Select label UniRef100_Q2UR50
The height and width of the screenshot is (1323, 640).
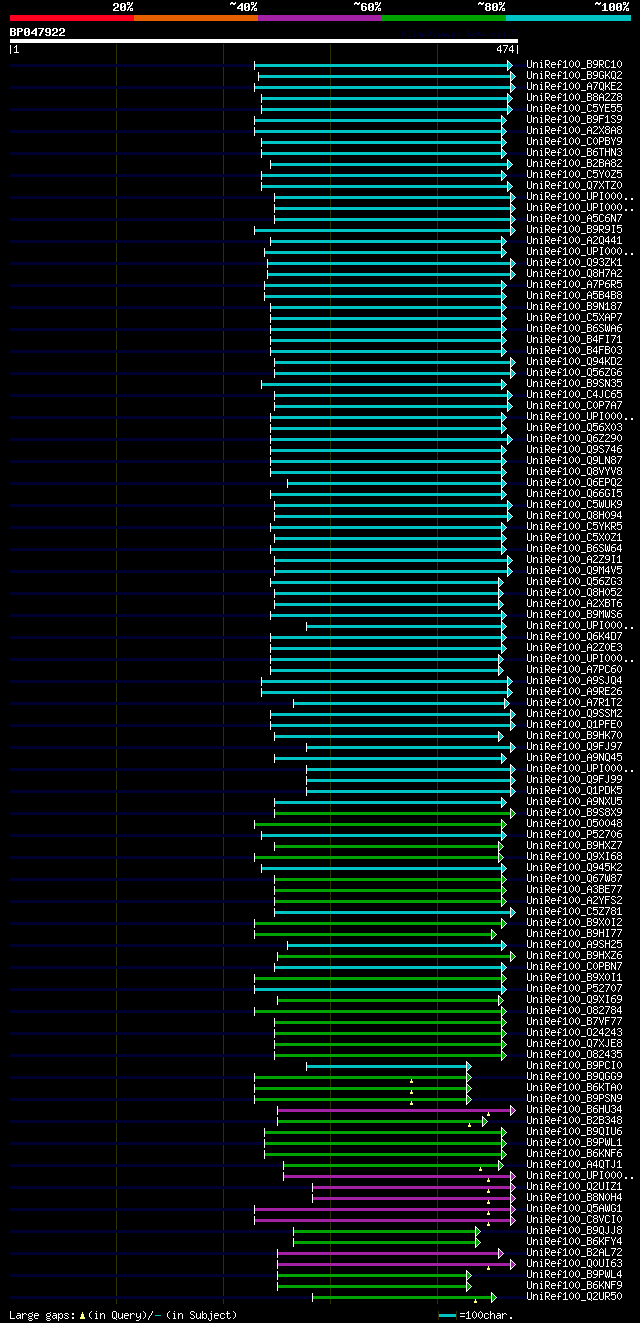[574, 1297]
